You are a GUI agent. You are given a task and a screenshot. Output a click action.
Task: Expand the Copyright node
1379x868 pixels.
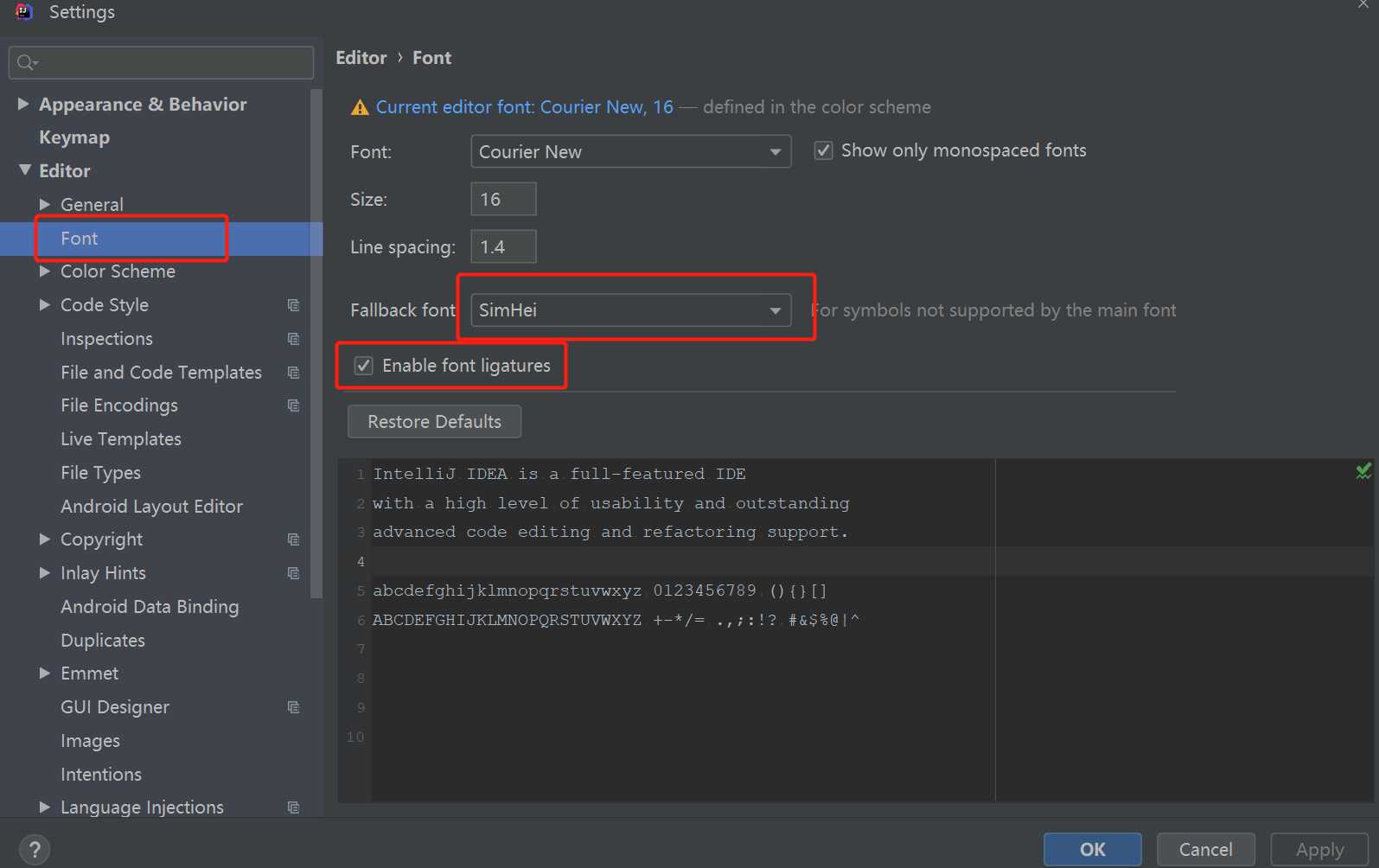click(45, 539)
